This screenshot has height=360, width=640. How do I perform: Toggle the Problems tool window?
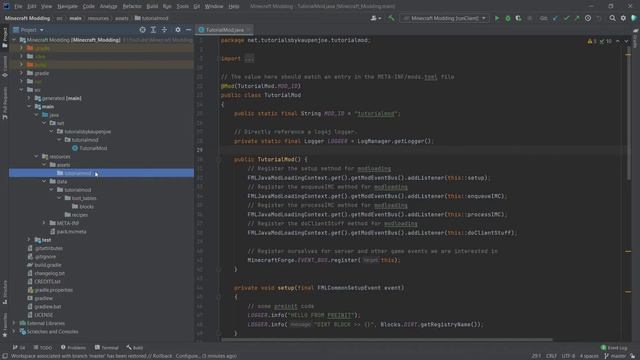click(x=73, y=348)
